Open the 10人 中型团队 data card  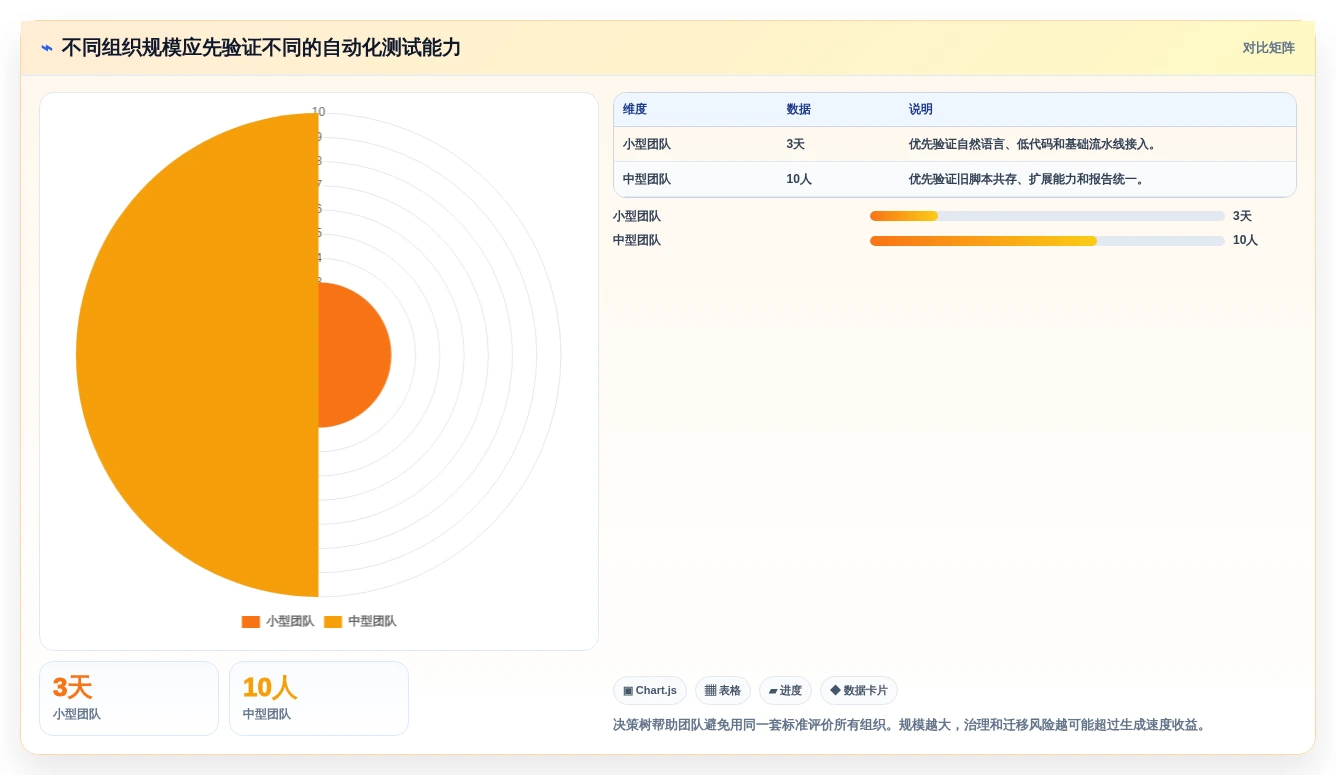tap(319, 698)
